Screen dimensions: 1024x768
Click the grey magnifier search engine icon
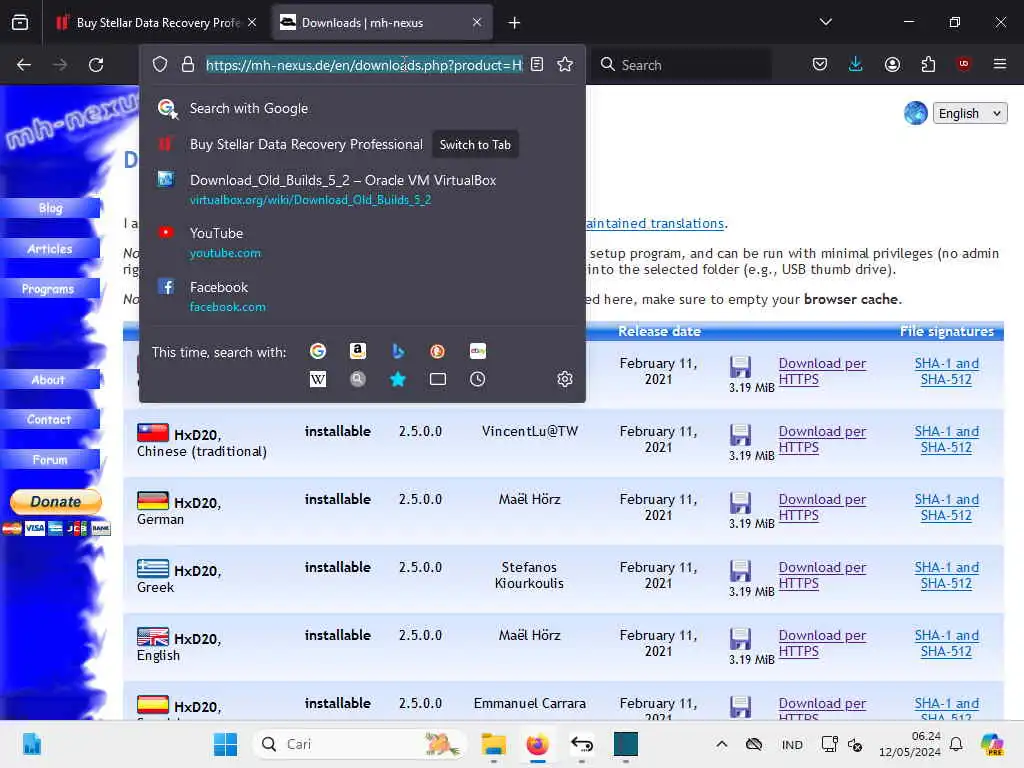click(358, 379)
